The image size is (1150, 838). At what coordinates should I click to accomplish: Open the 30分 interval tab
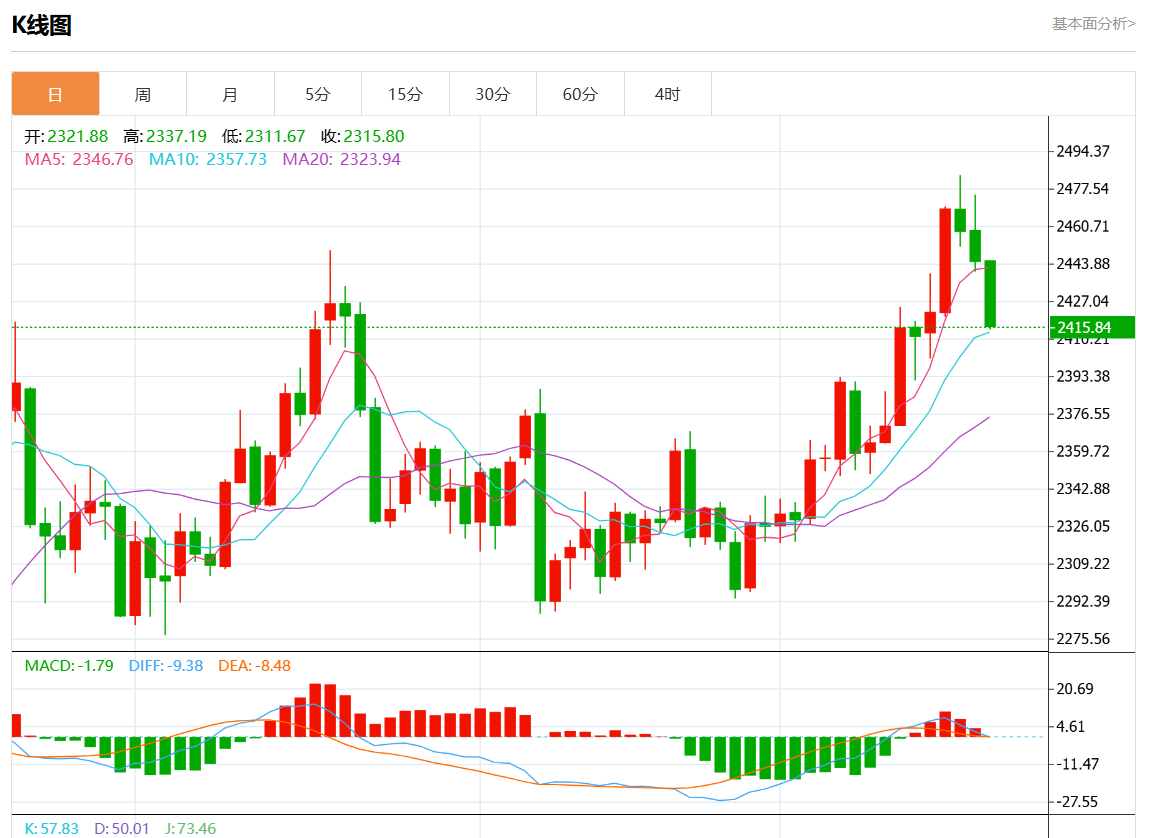coord(493,94)
